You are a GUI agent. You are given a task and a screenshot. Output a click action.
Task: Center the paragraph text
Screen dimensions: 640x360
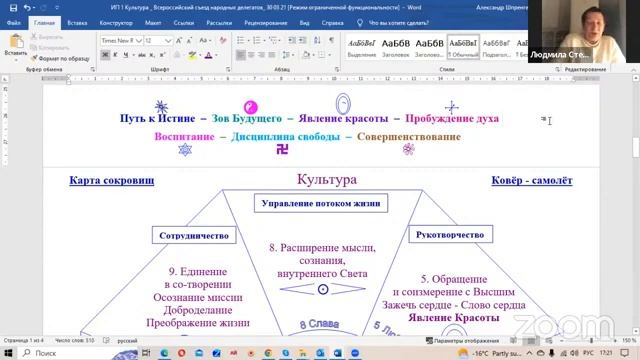[x=251, y=55]
